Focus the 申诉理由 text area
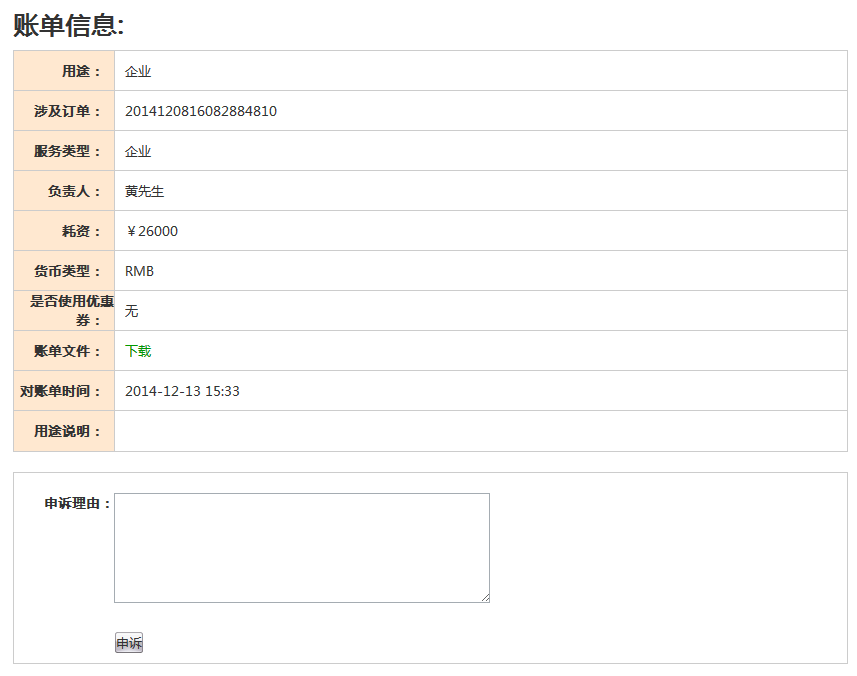This screenshot has height=676, width=857. click(x=302, y=548)
